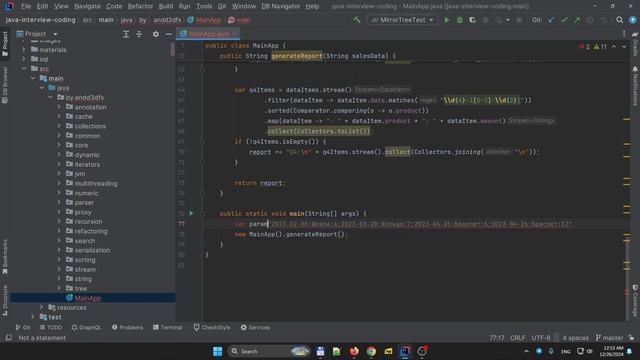Open Search Everywhere magnifier icon
Image resolution: width=640 pixels, height=360 pixels.
(x=620, y=20)
